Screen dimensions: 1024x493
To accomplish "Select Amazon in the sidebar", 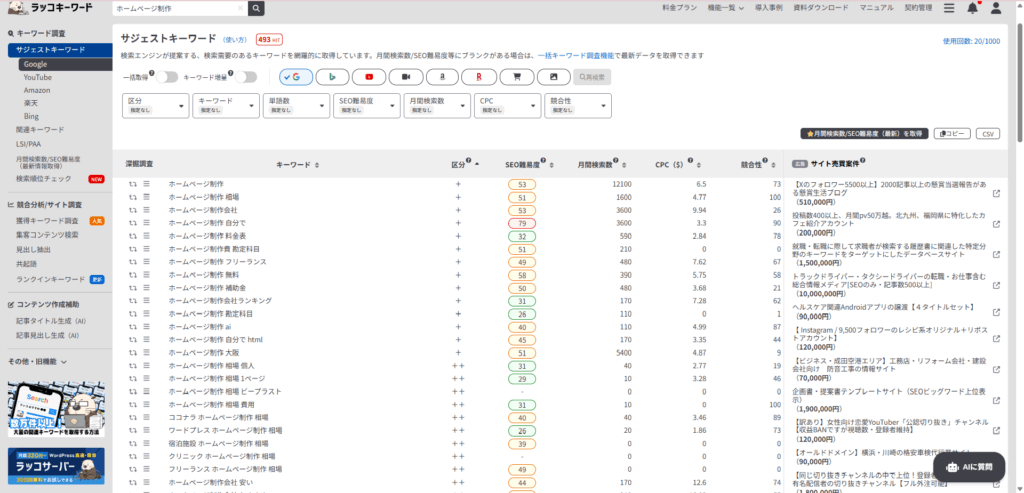I will (x=37, y=90).
